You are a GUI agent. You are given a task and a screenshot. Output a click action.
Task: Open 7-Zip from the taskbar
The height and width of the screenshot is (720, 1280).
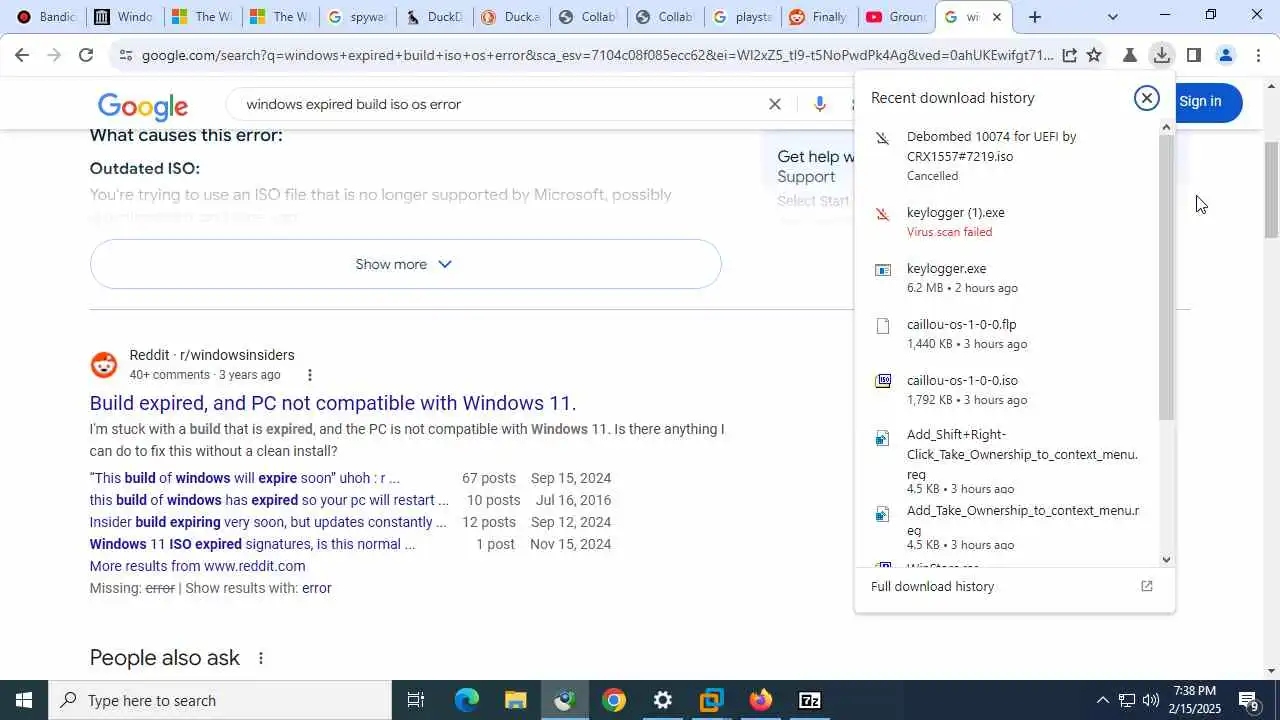[x=810, y=700]
